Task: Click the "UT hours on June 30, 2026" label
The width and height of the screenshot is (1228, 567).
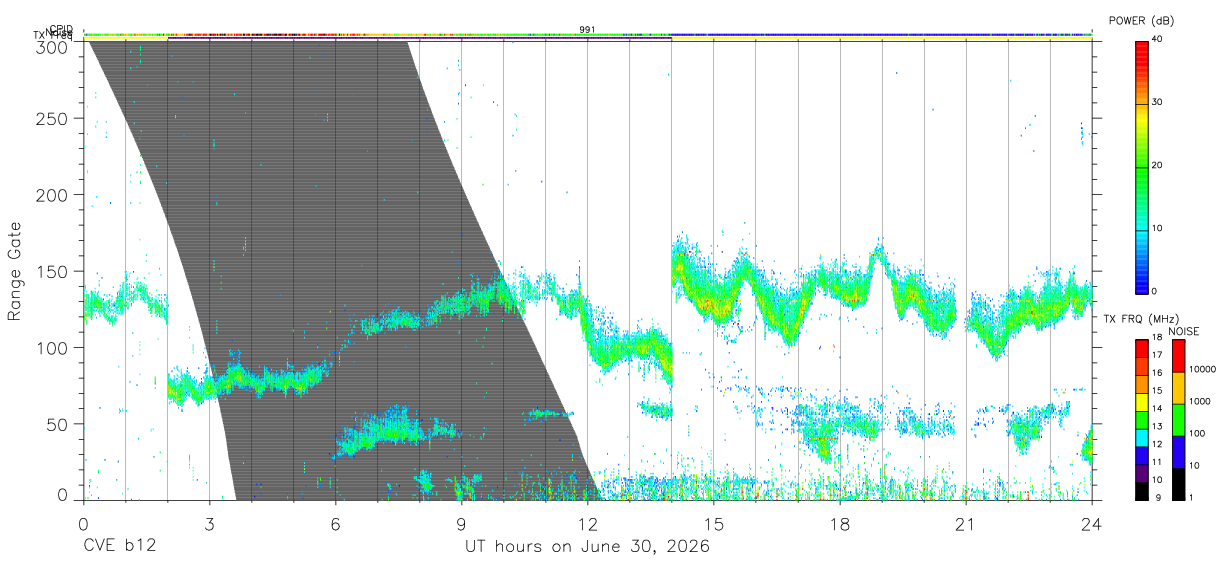Action: (587, 547)
